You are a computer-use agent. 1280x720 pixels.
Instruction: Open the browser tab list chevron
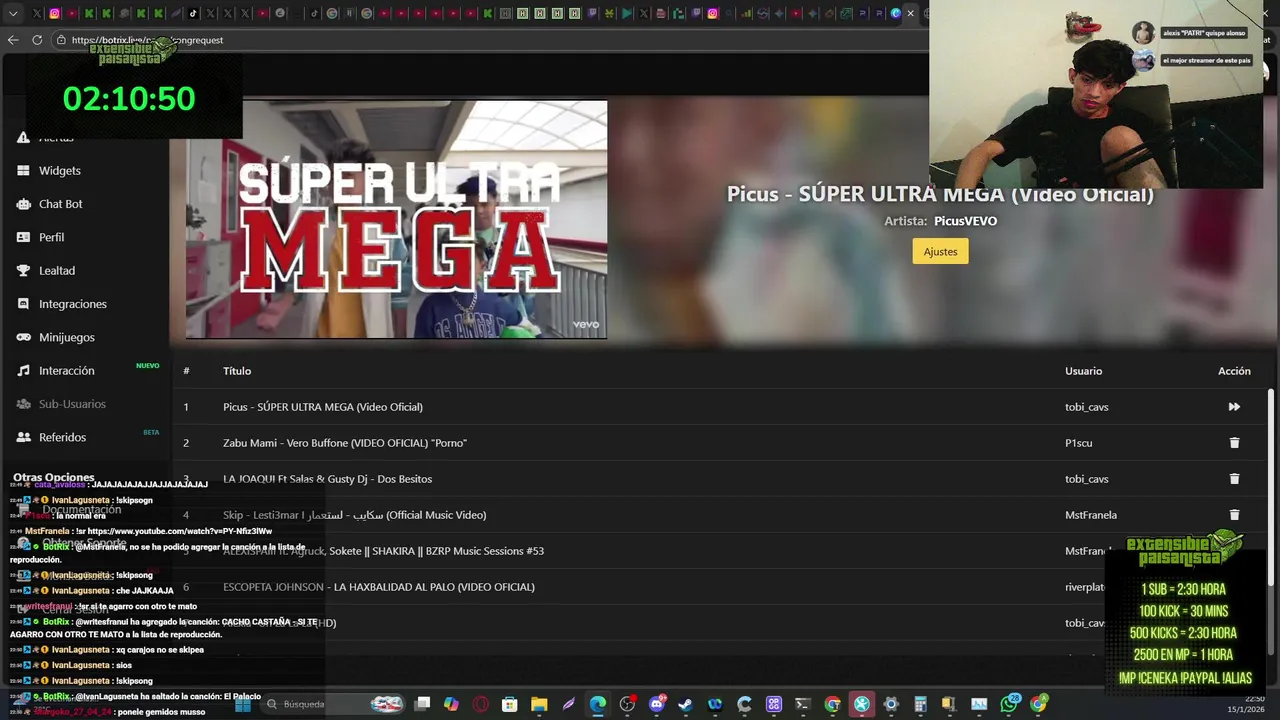point(13,14)
